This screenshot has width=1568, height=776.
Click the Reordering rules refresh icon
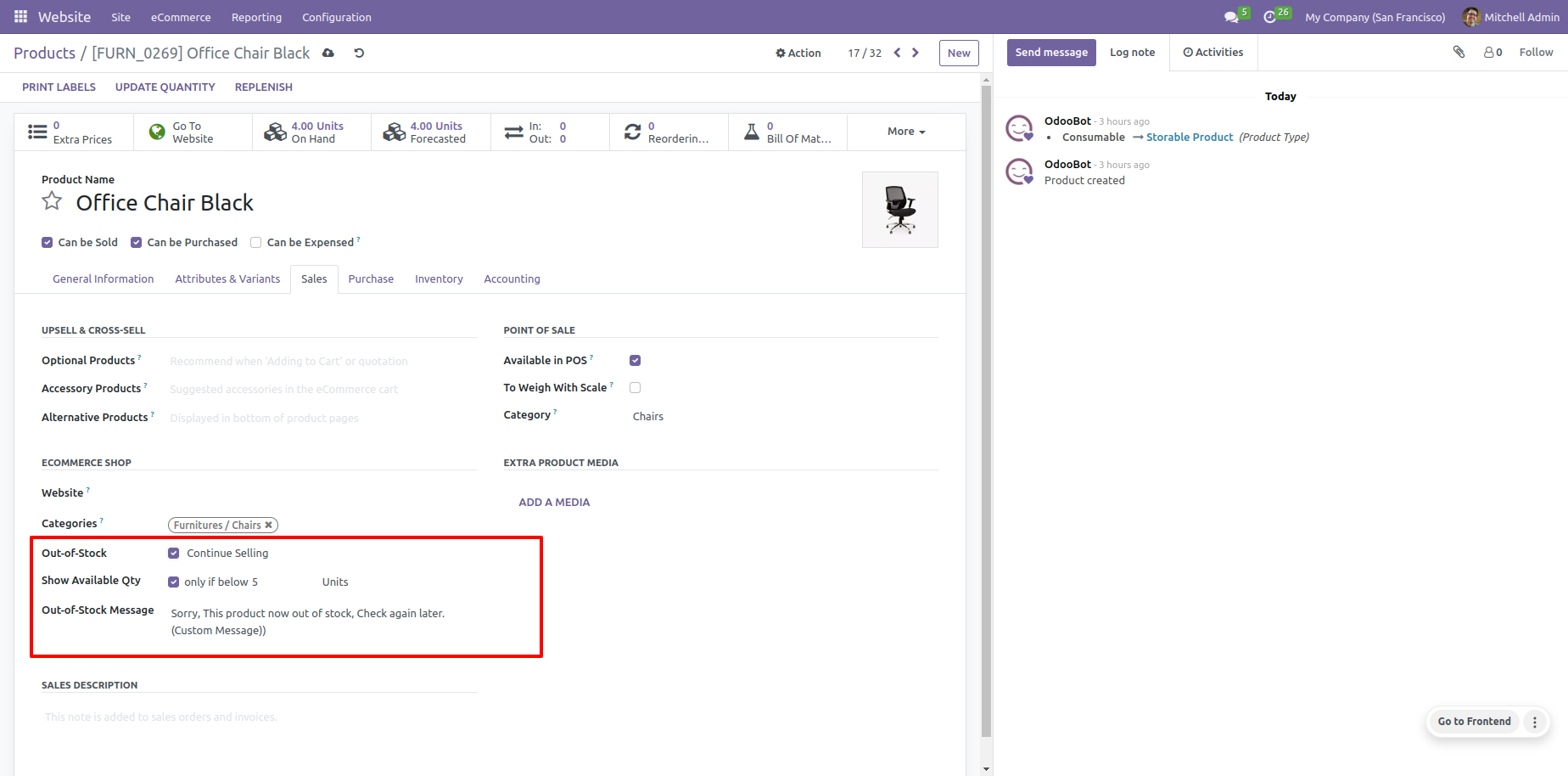[634, 132]
